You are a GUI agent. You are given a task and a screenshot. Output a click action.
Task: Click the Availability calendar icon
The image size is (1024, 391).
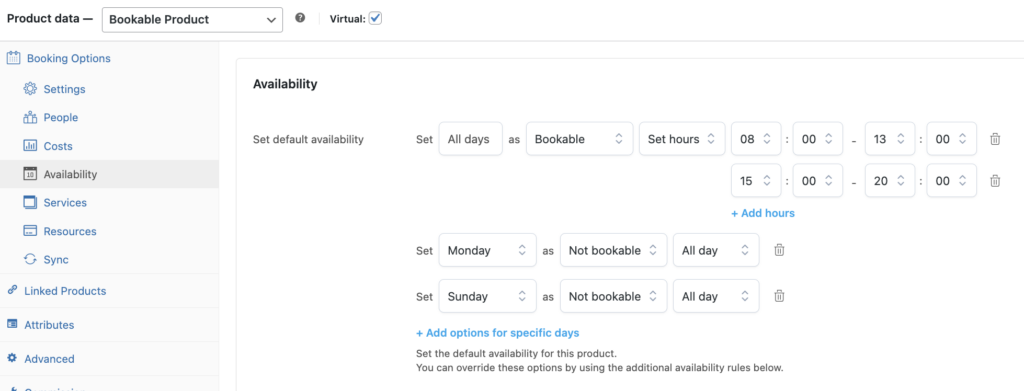pos(30,174)
